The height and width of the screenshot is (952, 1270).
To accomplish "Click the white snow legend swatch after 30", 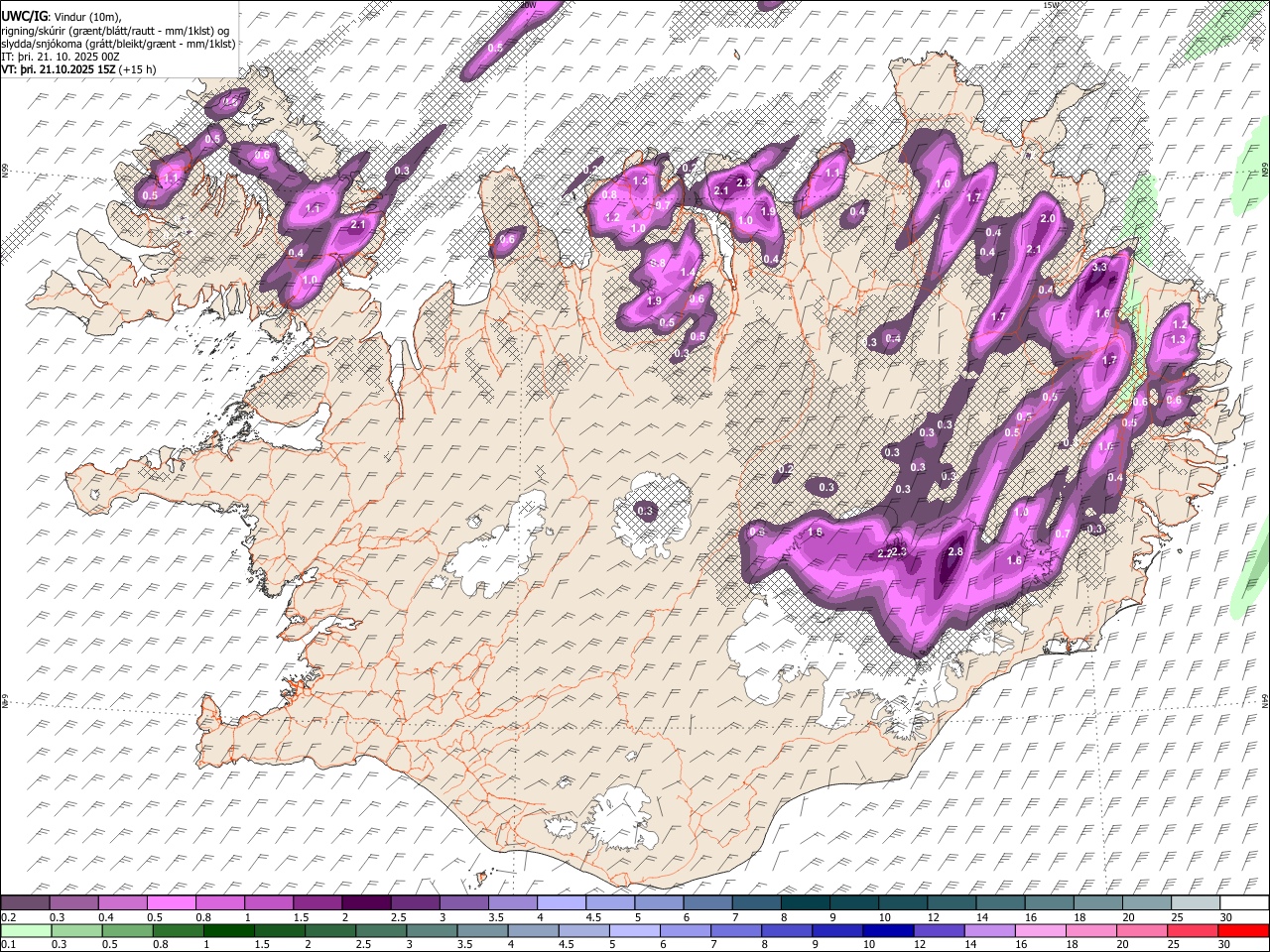I will (1243, 903).
